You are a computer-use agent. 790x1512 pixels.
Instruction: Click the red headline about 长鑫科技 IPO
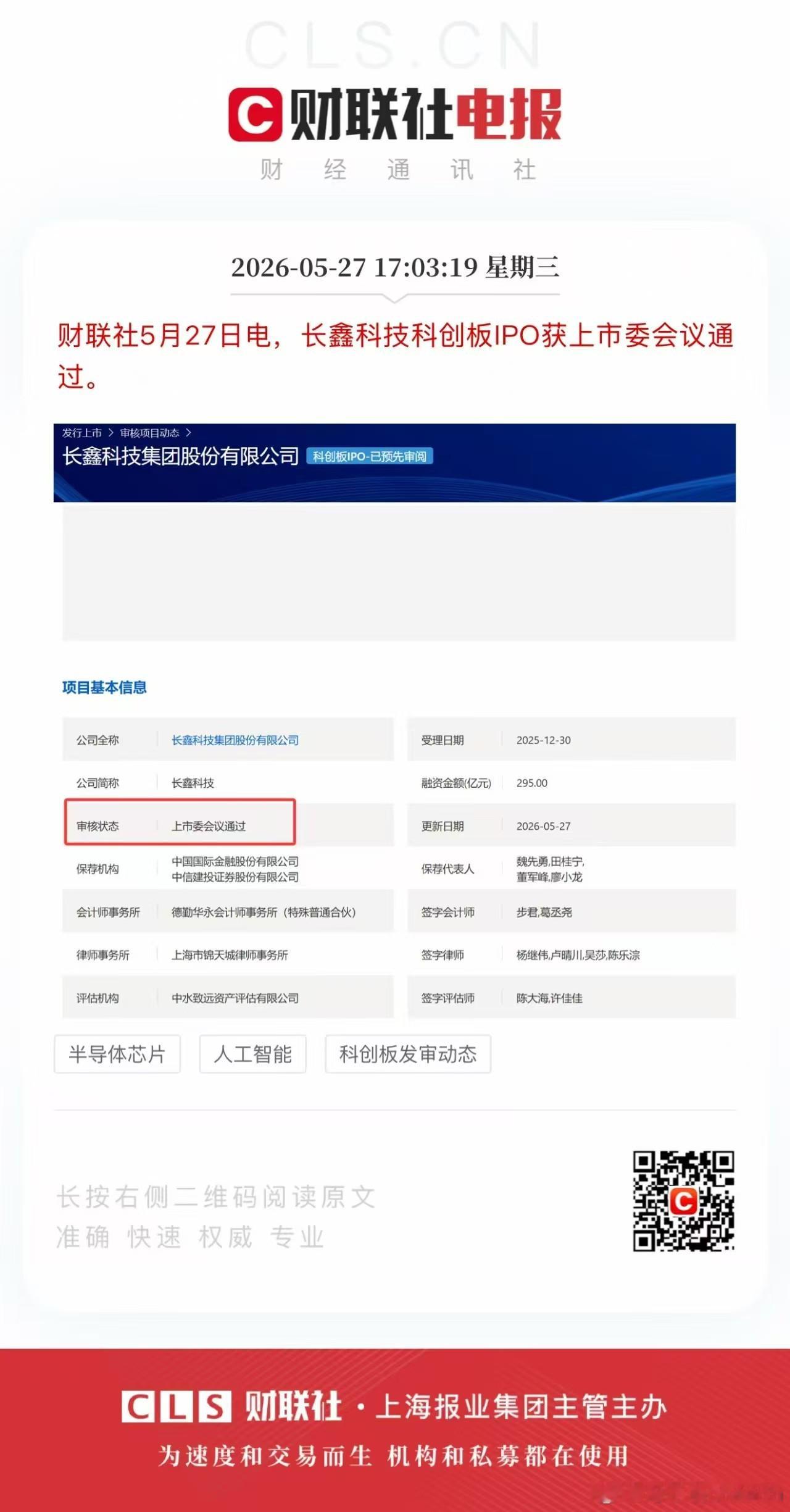[395, 356]
